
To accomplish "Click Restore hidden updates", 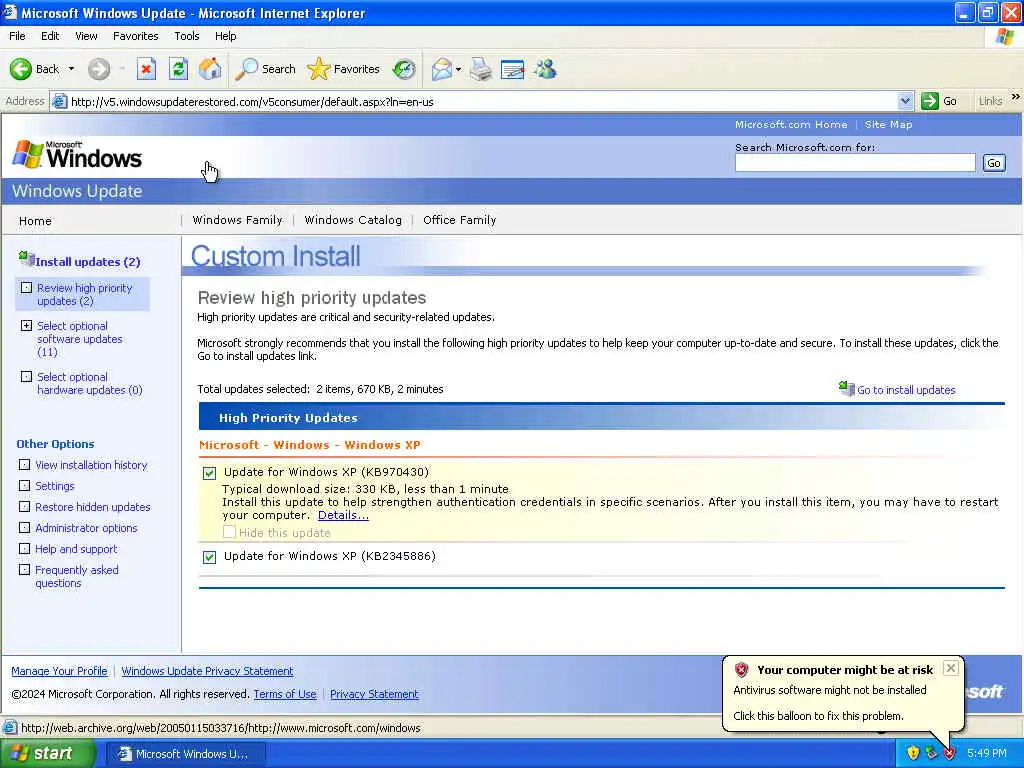I will click(x=93, y=507).
